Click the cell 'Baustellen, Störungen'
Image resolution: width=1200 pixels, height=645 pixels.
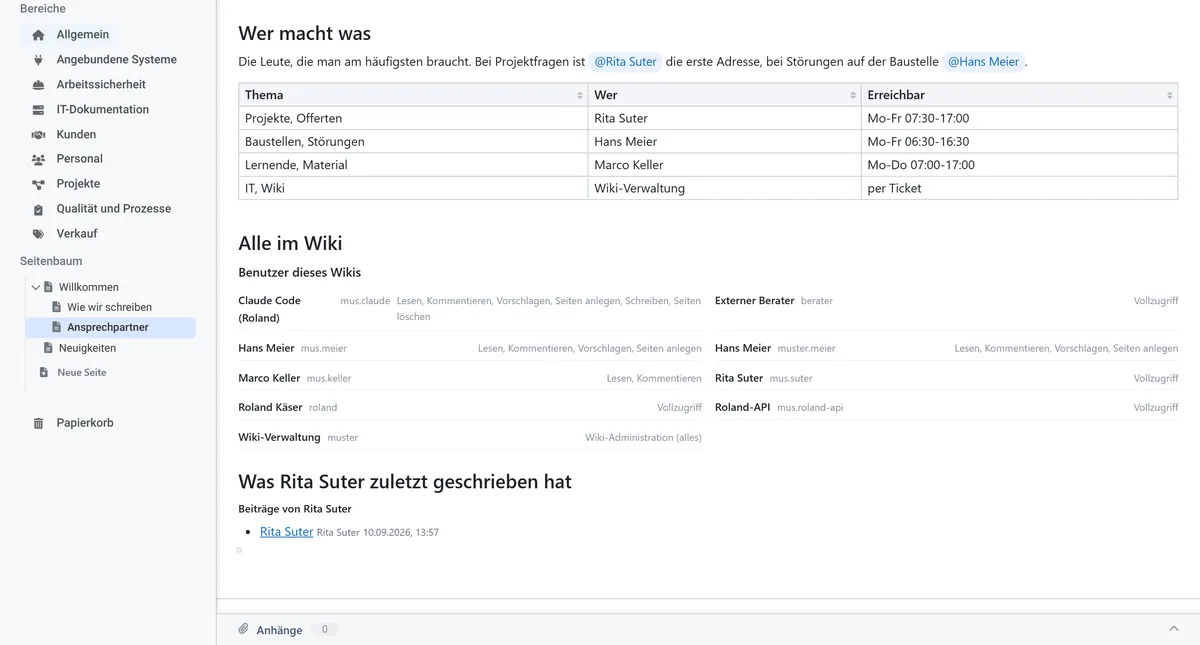[x=413, y=142]
